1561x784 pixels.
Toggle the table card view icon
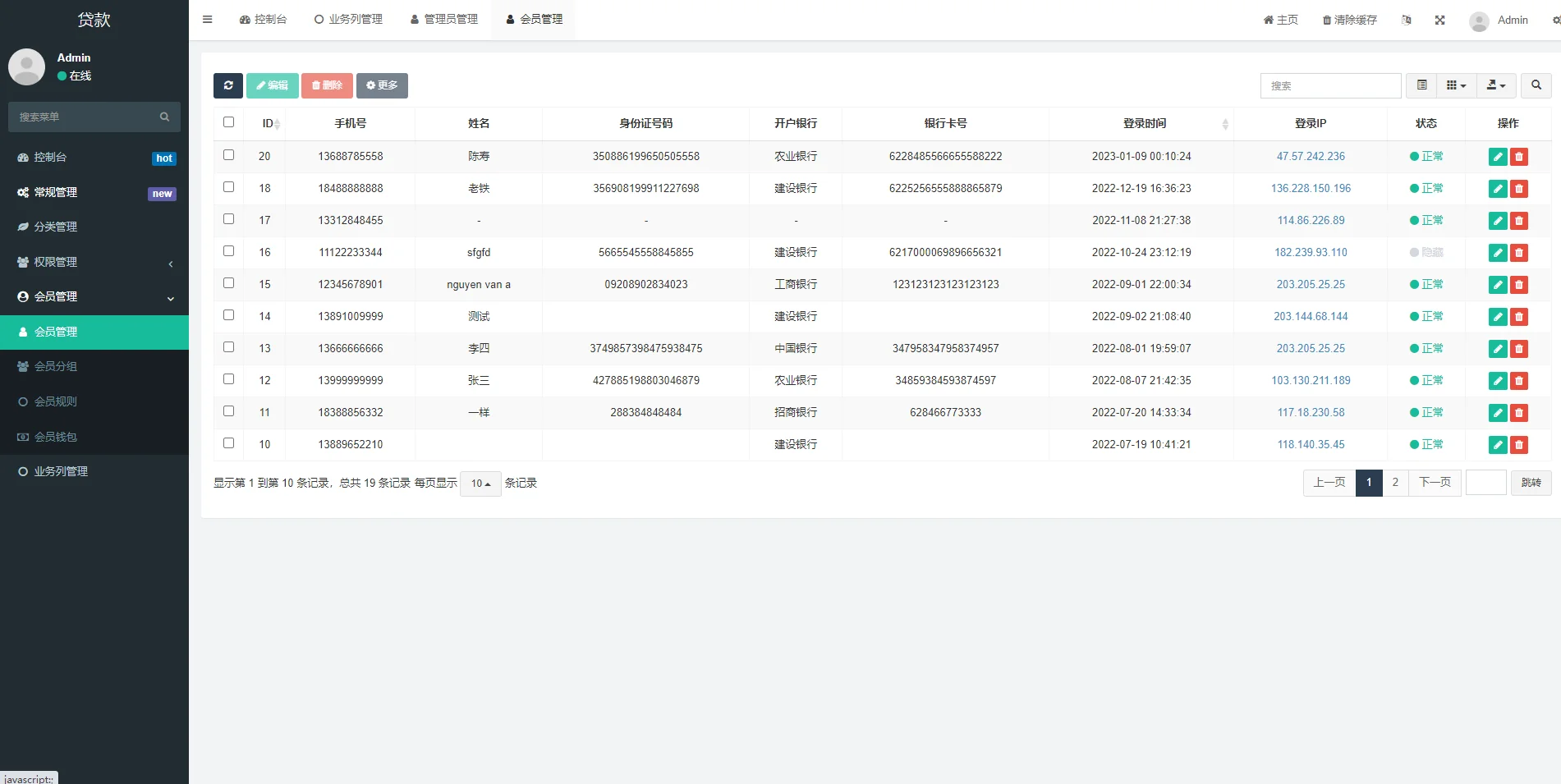(x=1421, y=85)
